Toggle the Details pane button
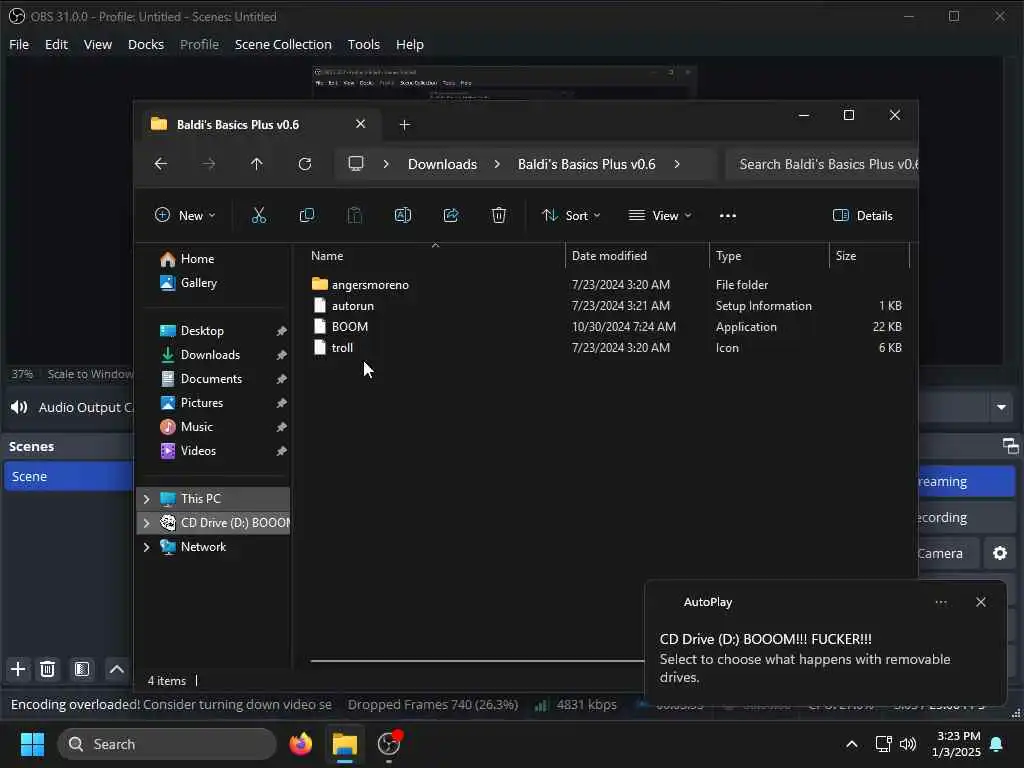The image size is (1024, 768). [863, 216]
